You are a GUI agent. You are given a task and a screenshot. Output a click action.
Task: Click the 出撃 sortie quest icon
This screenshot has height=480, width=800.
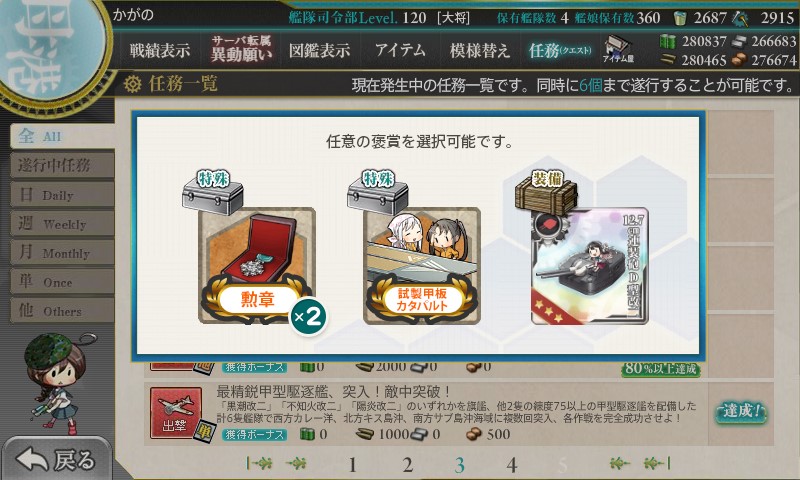click(176, 413)
